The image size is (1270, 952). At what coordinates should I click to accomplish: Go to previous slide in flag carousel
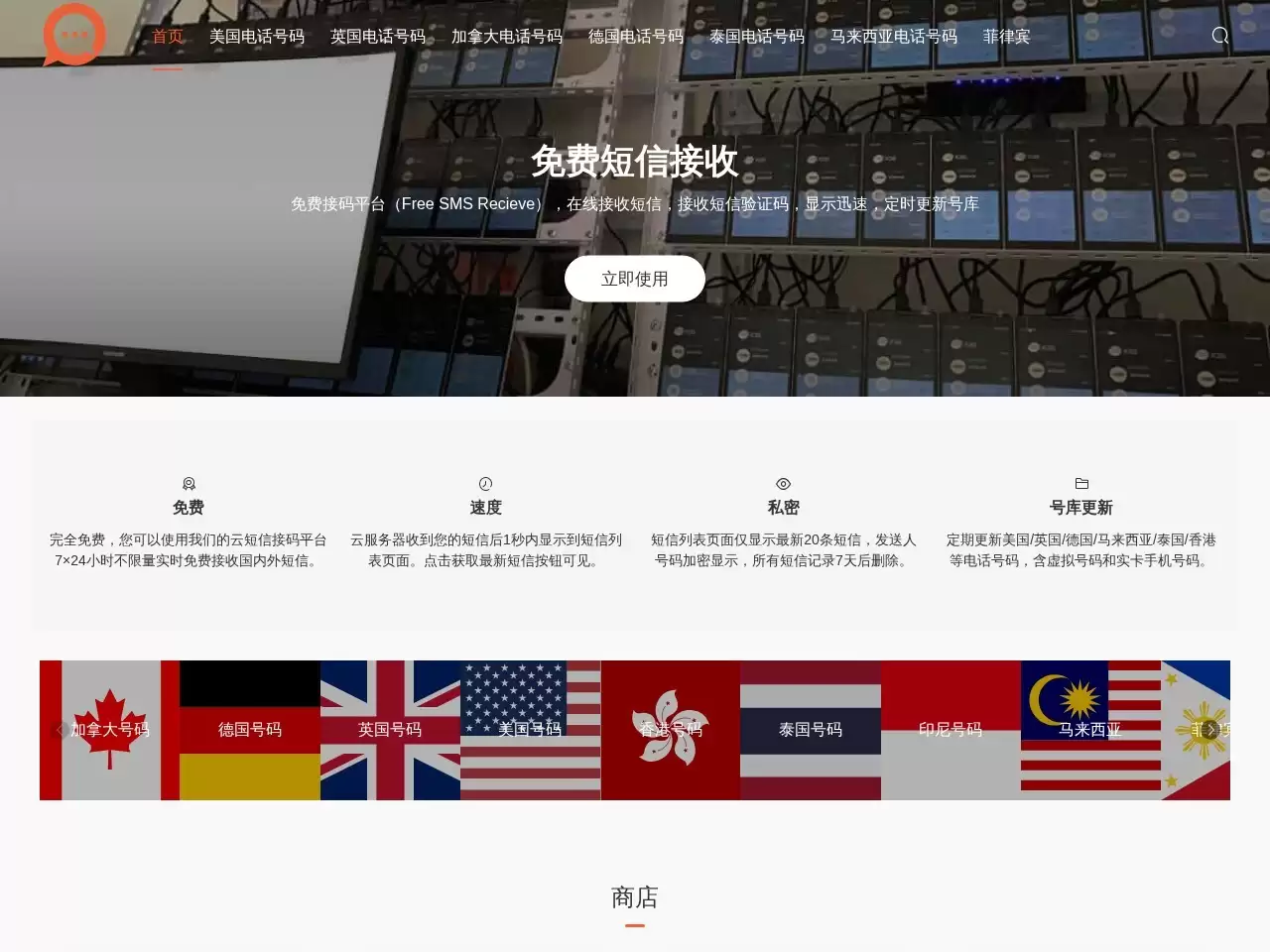coord(61,730)
